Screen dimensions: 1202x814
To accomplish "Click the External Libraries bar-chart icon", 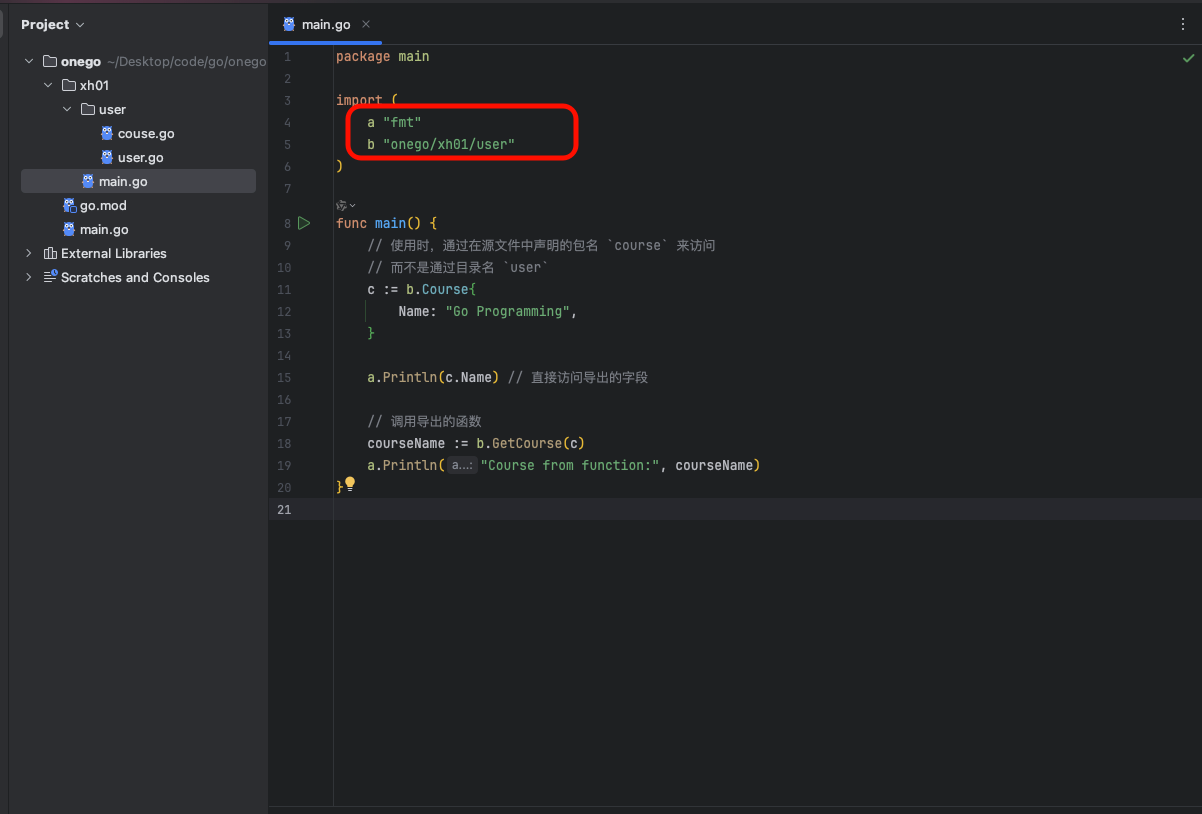I will [50, 253].
